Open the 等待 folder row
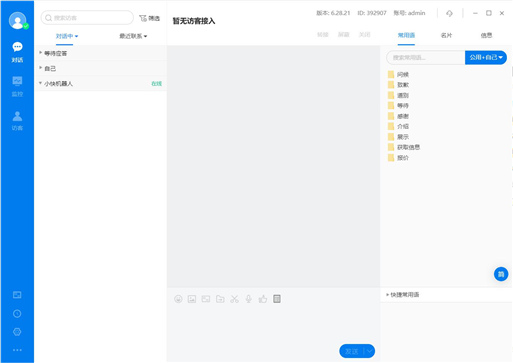 (398, 105)
